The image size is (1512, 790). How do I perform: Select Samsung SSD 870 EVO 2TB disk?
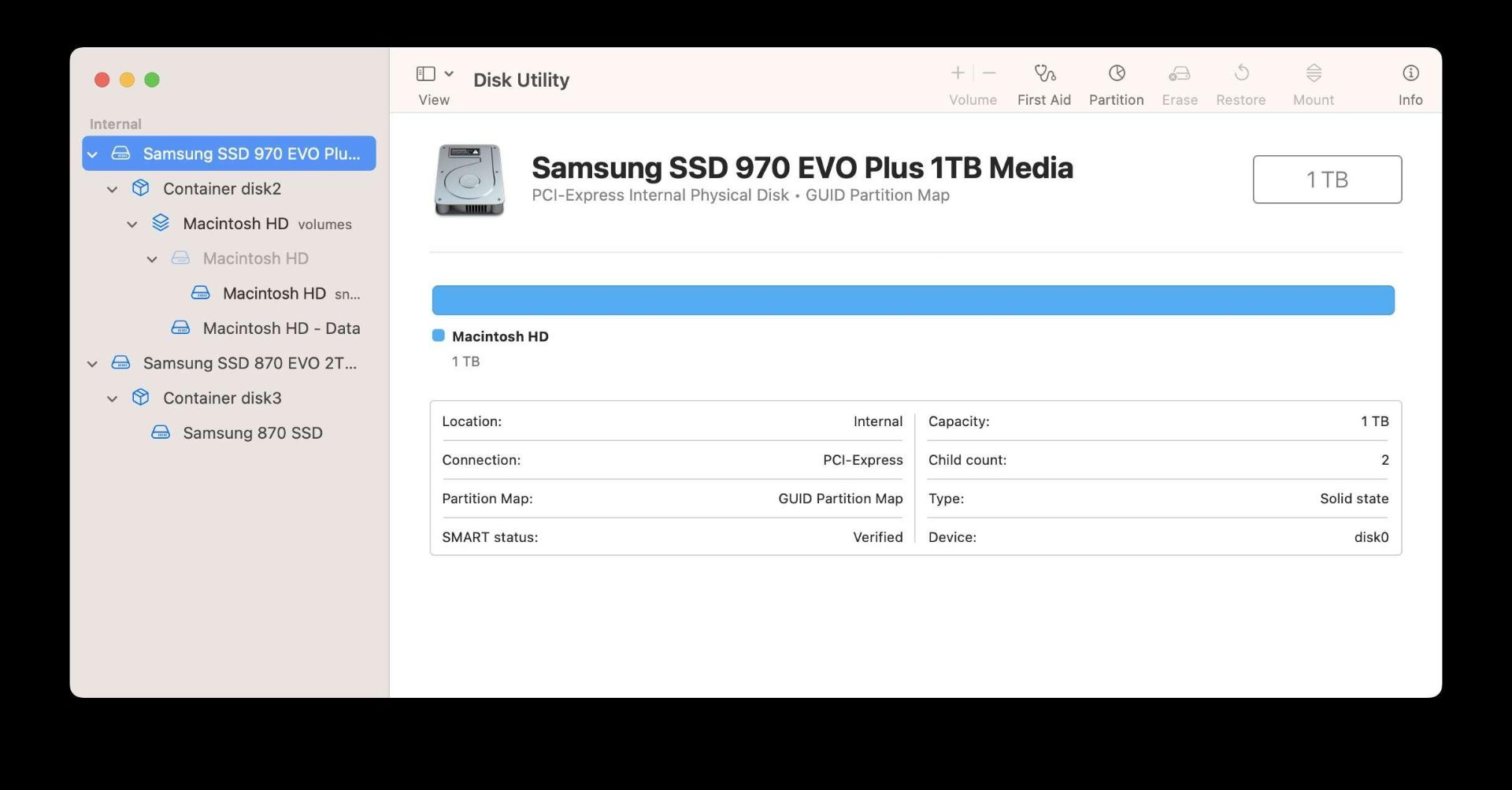[x=229, y=363]
